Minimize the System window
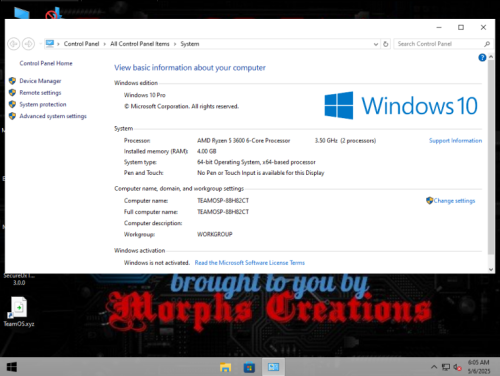500x376 pixels. tap(439, 27)
